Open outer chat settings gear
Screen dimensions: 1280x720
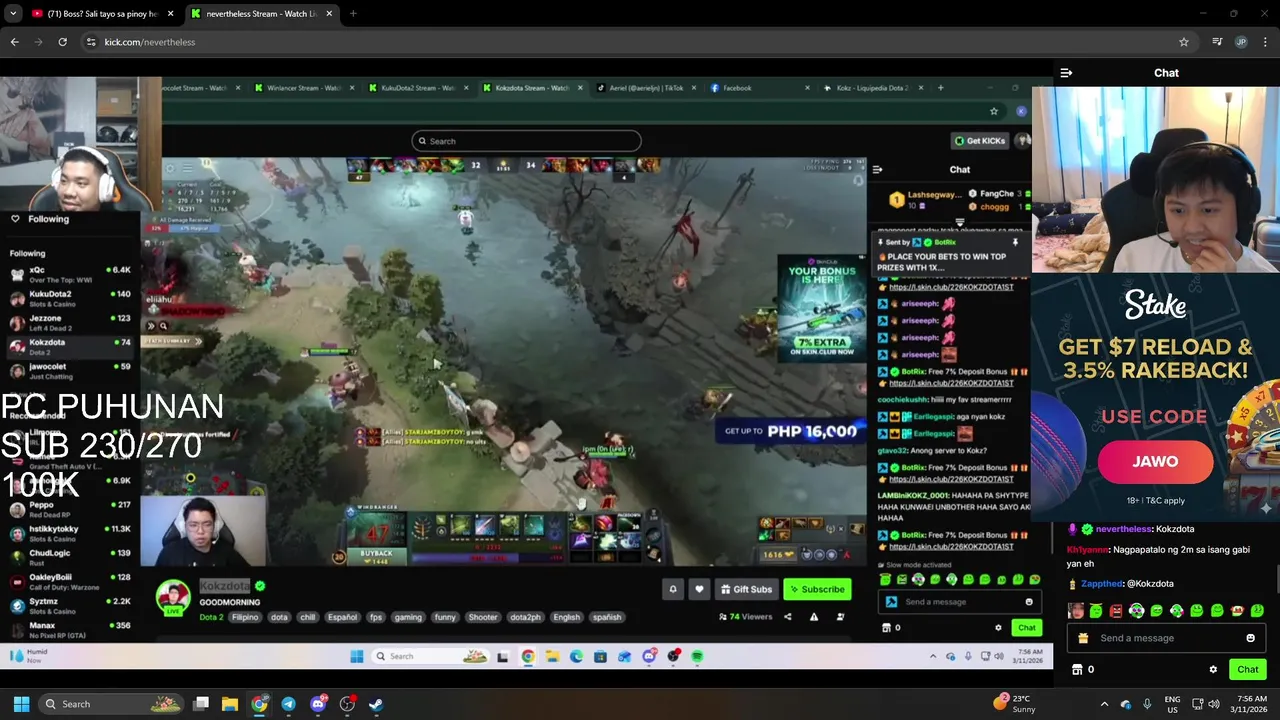point(1213,670)
